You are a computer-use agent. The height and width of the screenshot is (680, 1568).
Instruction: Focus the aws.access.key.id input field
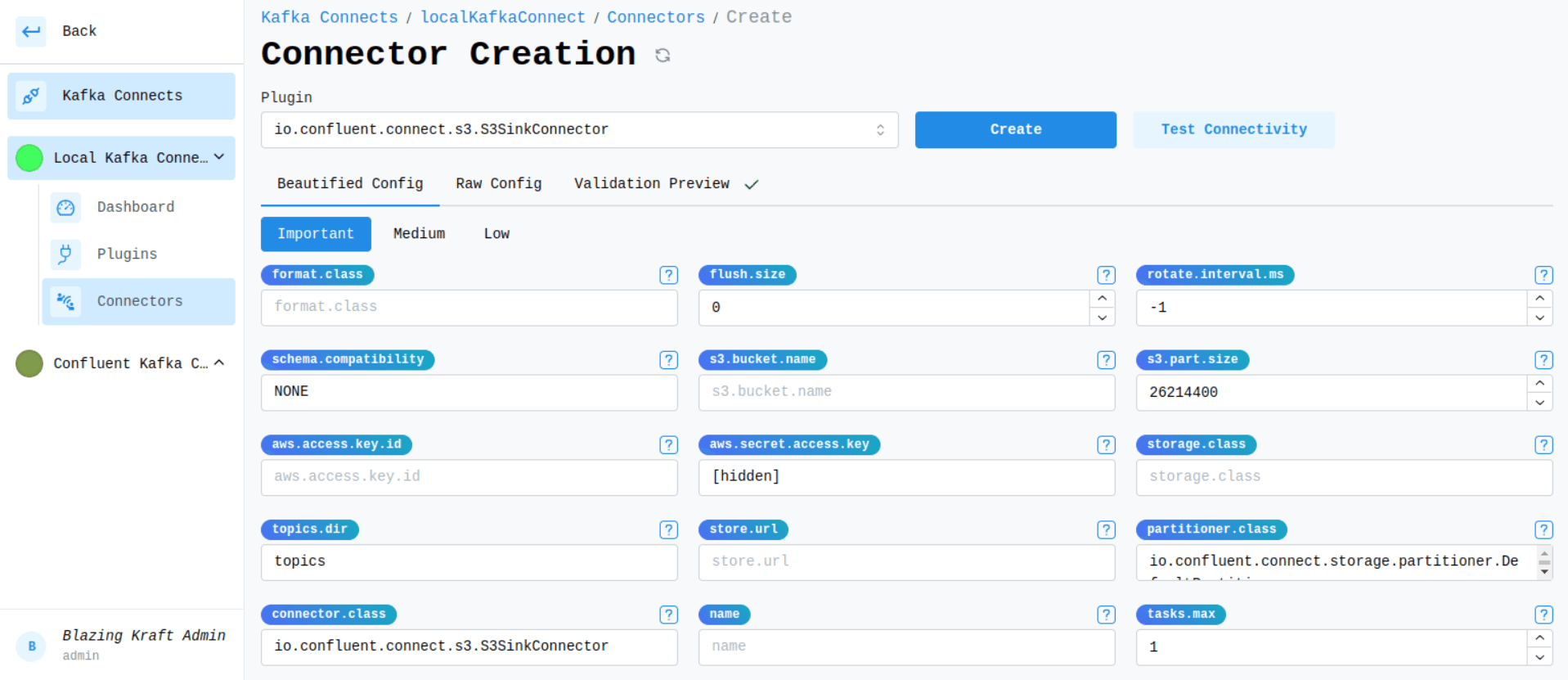tap(469, 477)
